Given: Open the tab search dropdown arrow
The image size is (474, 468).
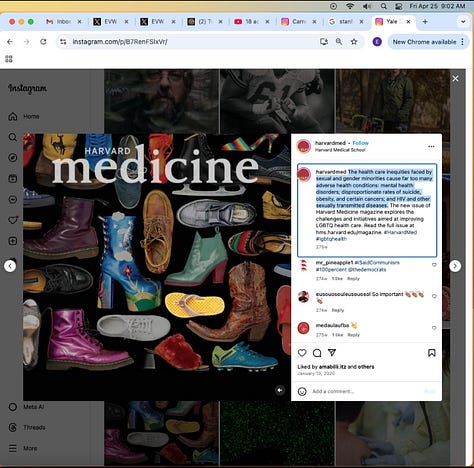Looking at the screenshot, I should [463, 22].
